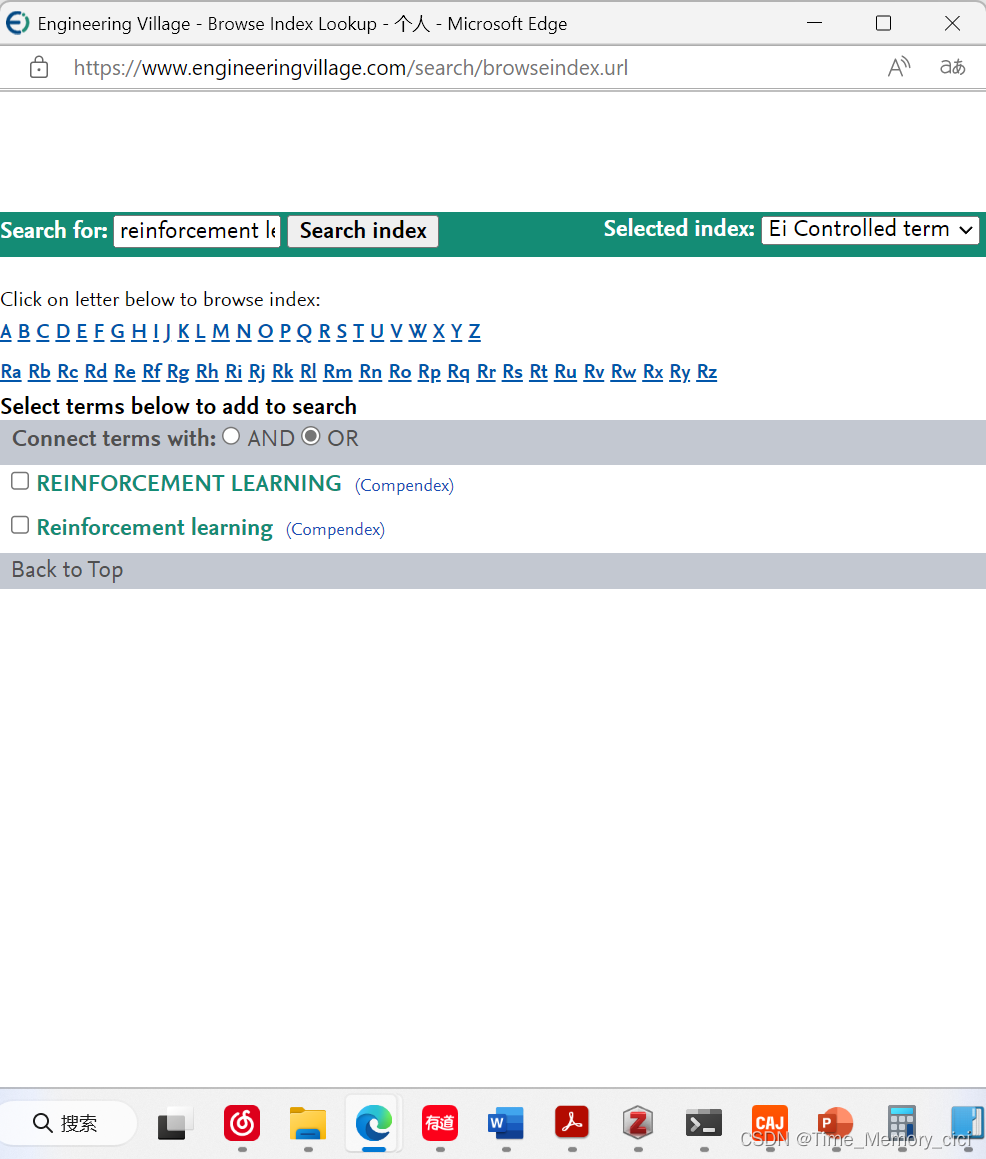Browse the Ro sub-index
This screenshot has width=986, height=1159.
[400, 372]
